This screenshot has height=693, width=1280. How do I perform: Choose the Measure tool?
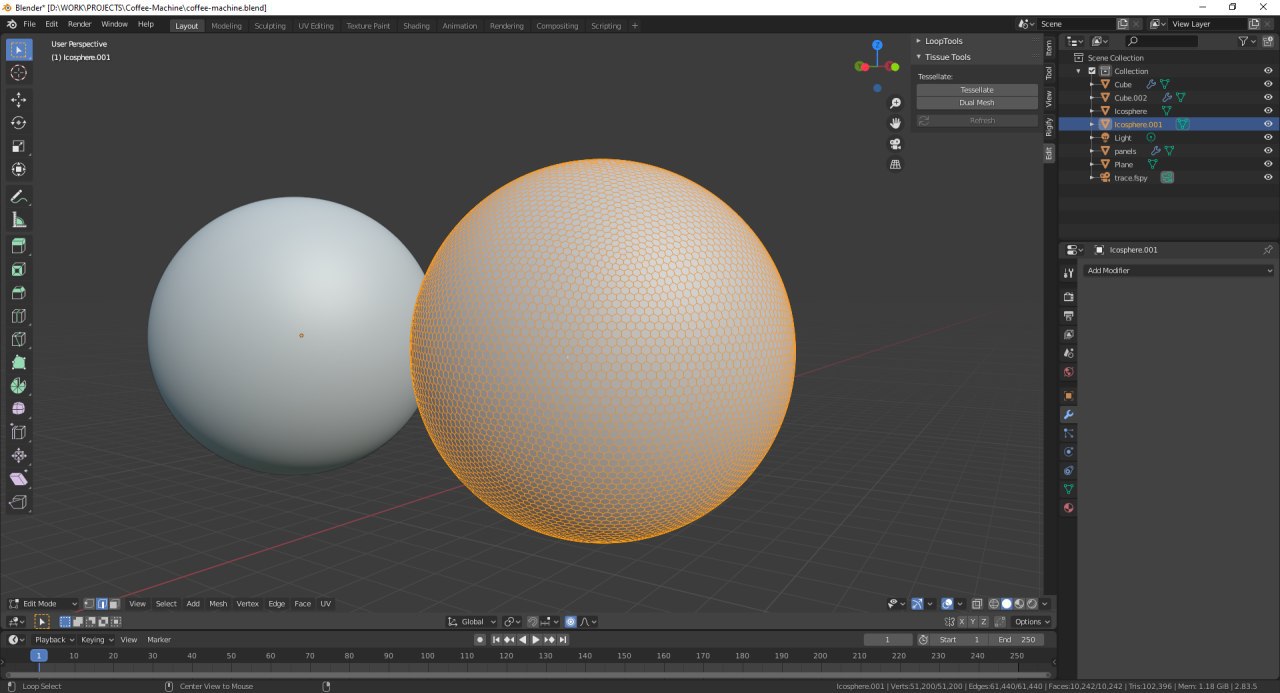19,220
